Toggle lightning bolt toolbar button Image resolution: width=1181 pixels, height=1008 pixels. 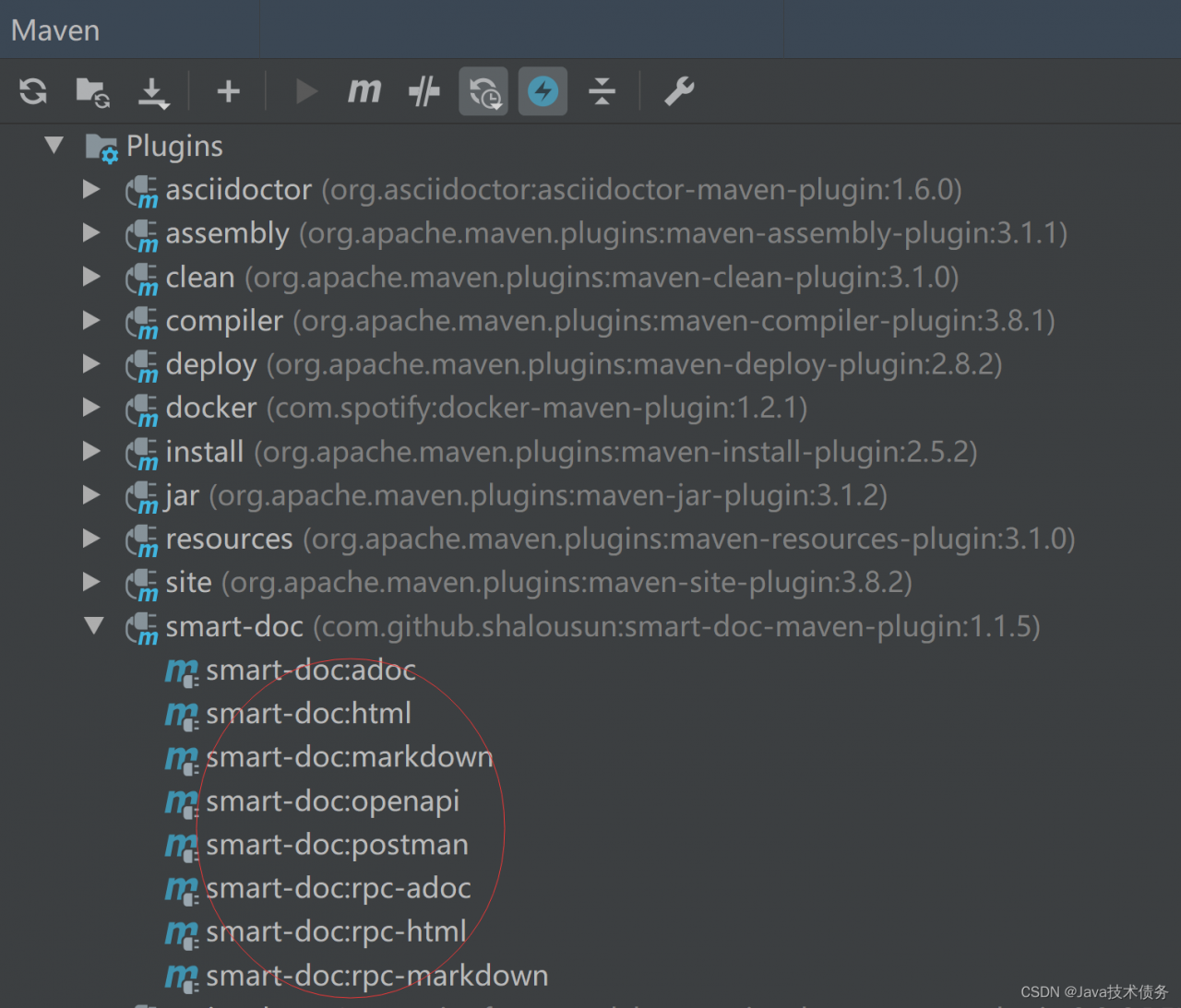[x=543, y=91]
